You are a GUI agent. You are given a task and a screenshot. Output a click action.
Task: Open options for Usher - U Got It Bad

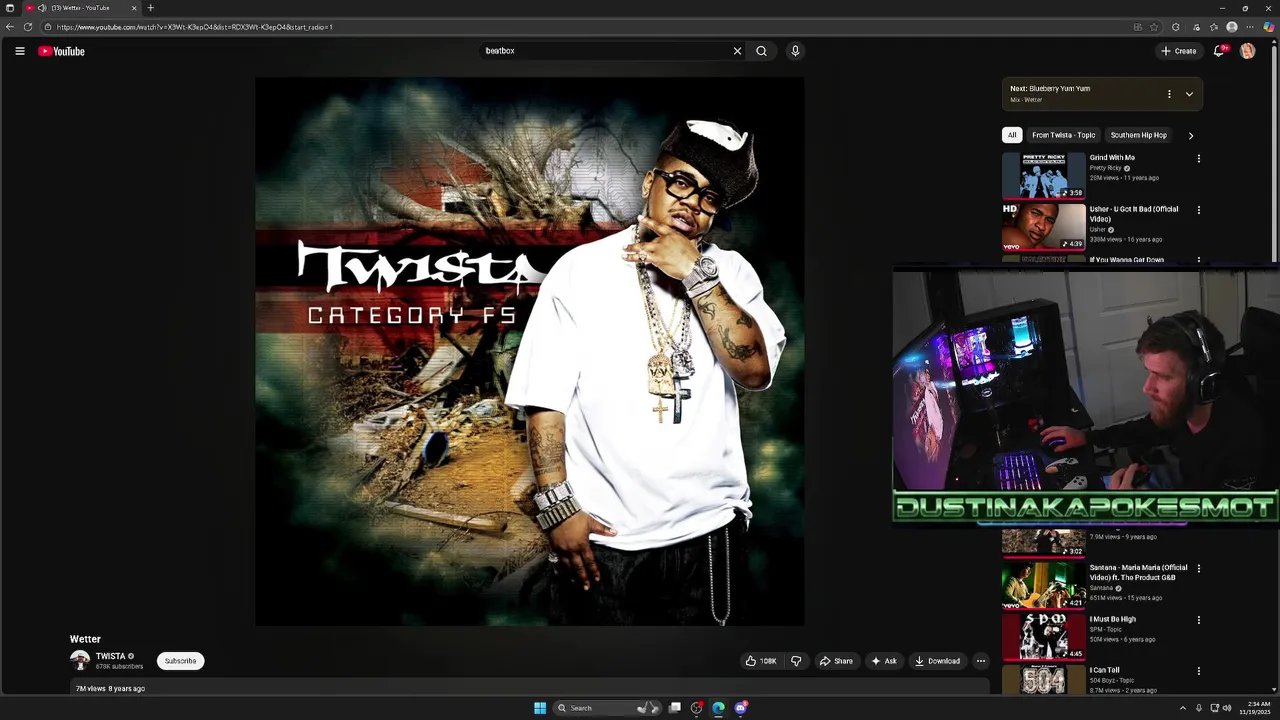tap(1199, 210)
